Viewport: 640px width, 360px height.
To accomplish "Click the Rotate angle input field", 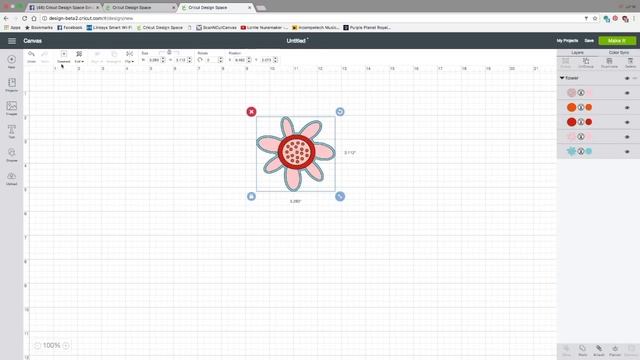I will tap(211, 60).
